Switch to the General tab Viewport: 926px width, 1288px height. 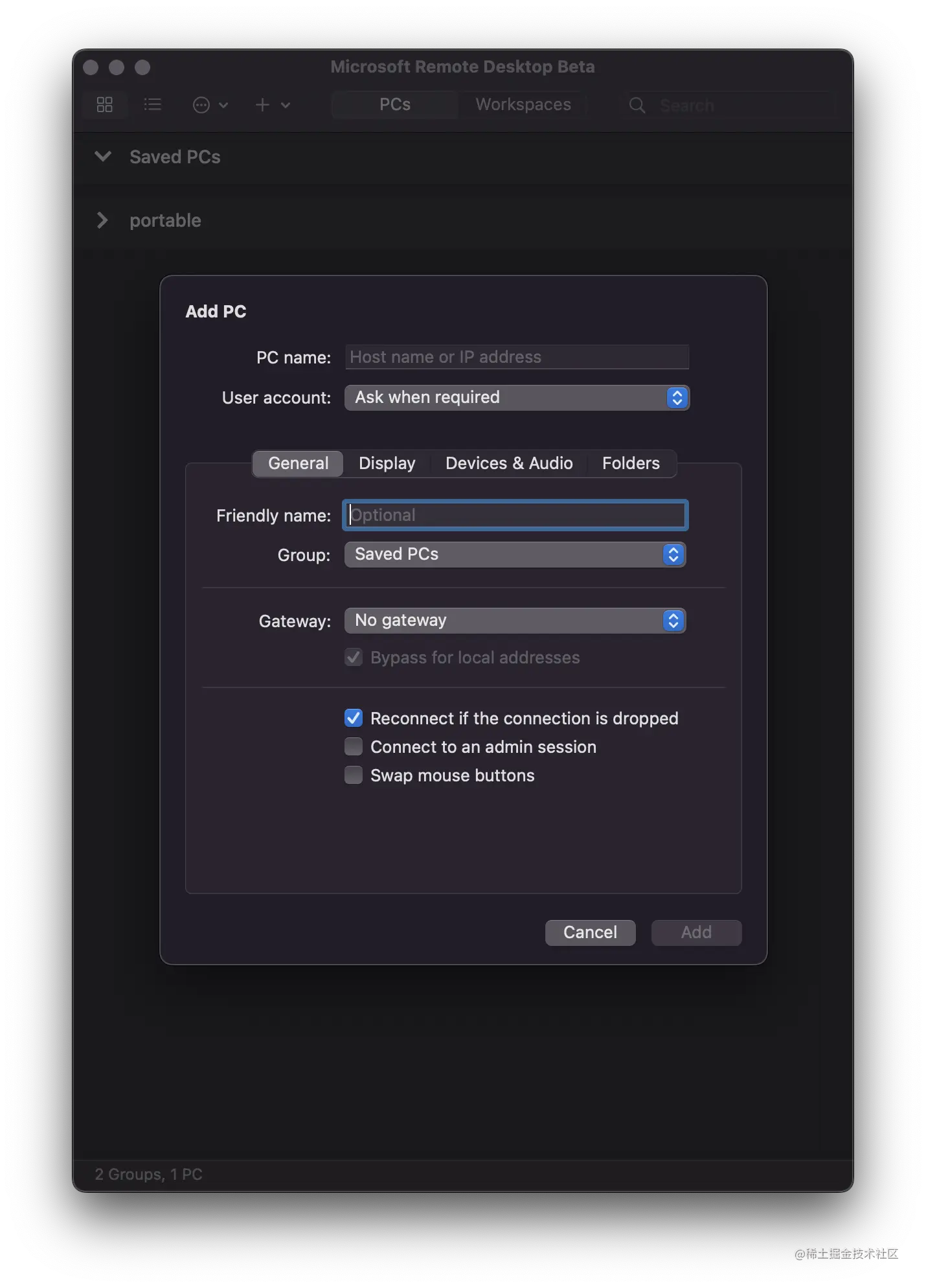298,464
